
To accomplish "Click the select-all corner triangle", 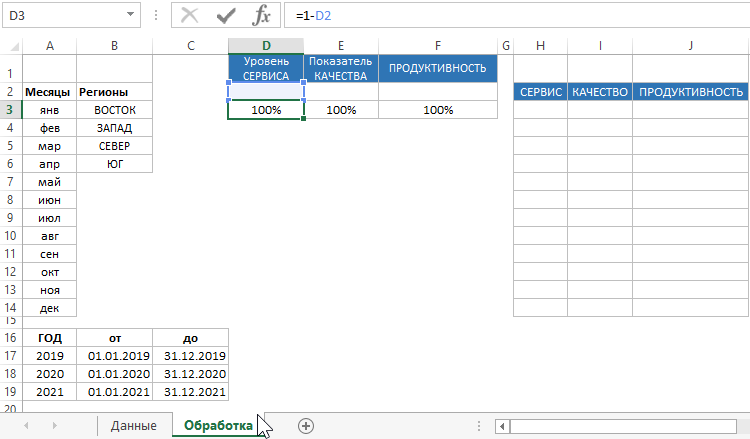I will 11,46.
